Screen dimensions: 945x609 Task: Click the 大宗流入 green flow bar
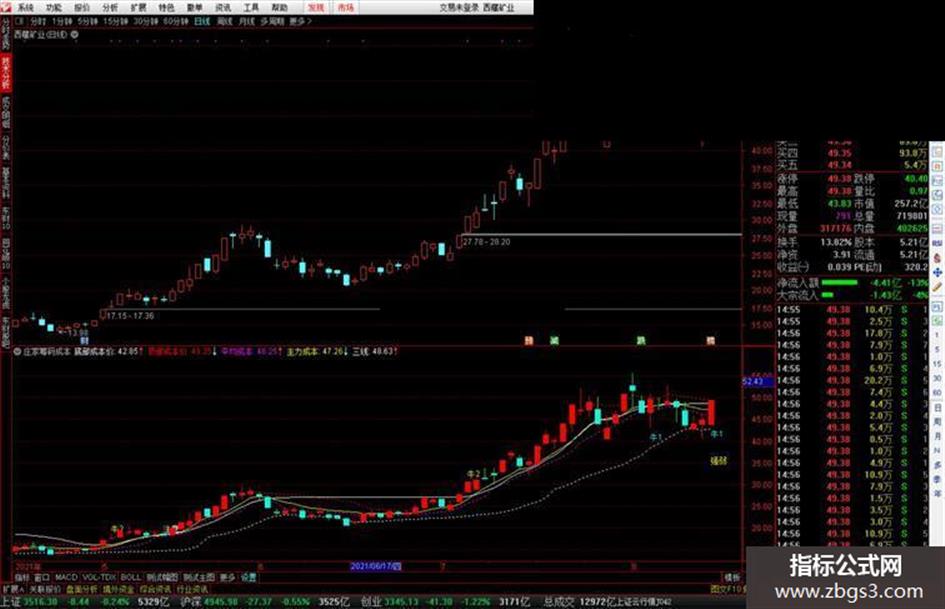pyautogui.click(x=827, y=295)
